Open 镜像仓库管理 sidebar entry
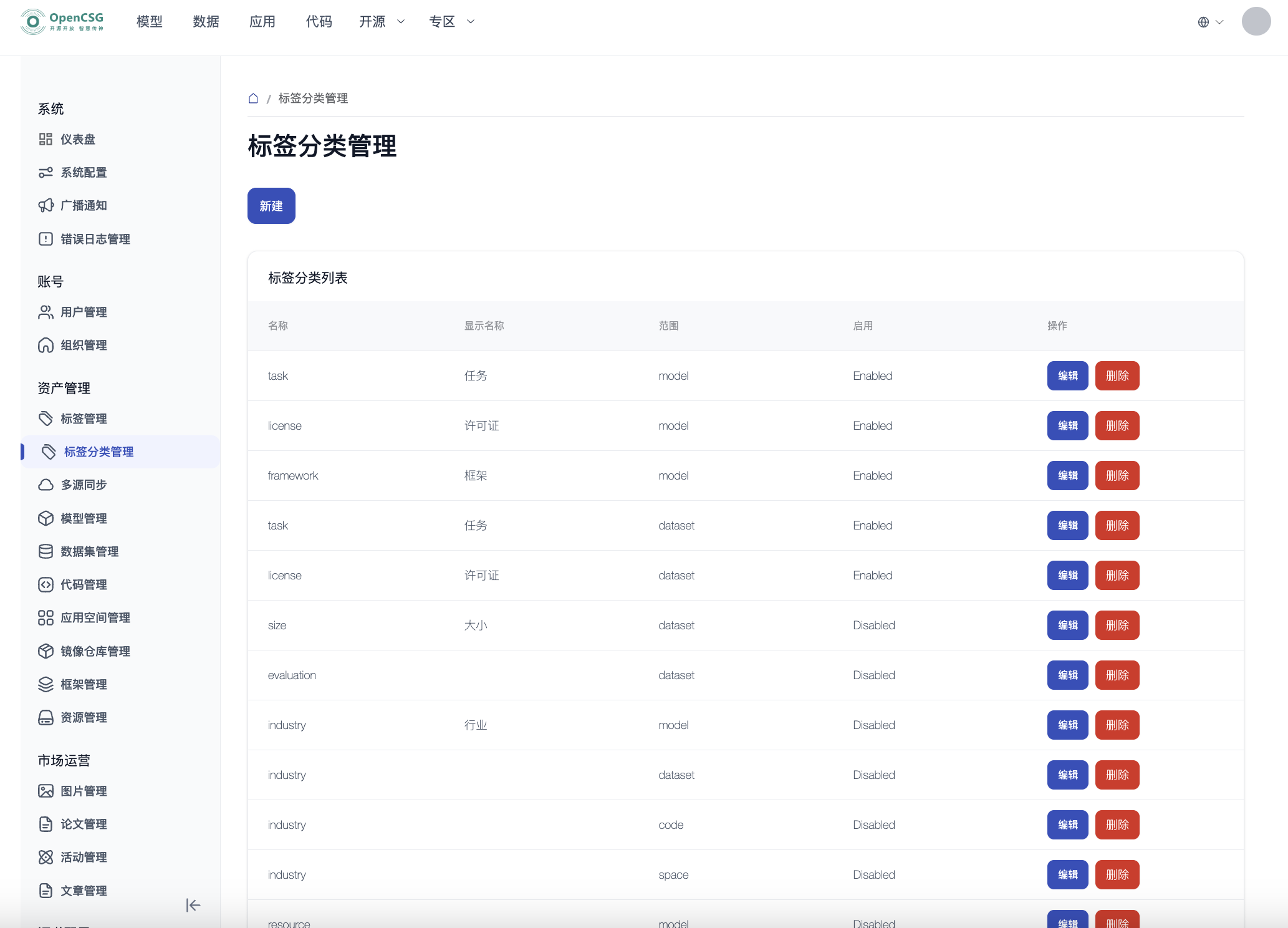 95,651
